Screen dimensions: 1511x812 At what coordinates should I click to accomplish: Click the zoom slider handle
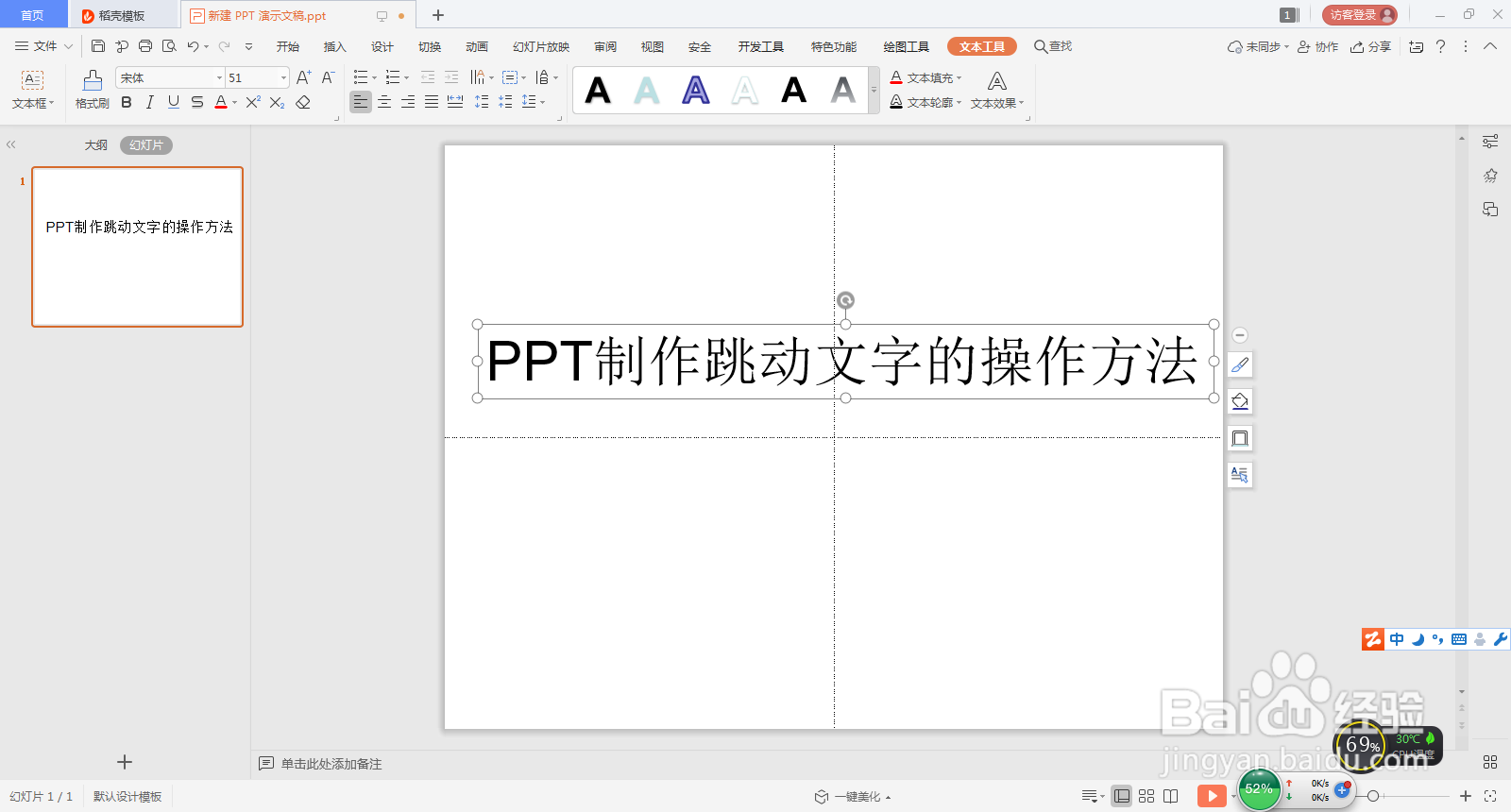[1373, 796]
